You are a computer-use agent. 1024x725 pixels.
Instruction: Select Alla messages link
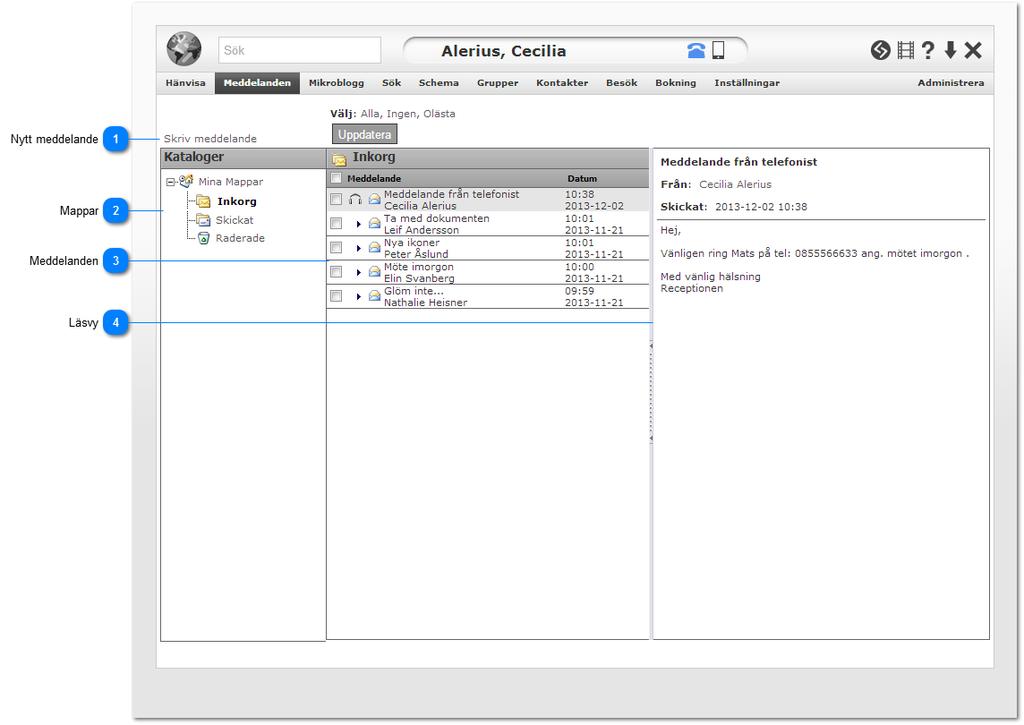(x=370, y=114)
